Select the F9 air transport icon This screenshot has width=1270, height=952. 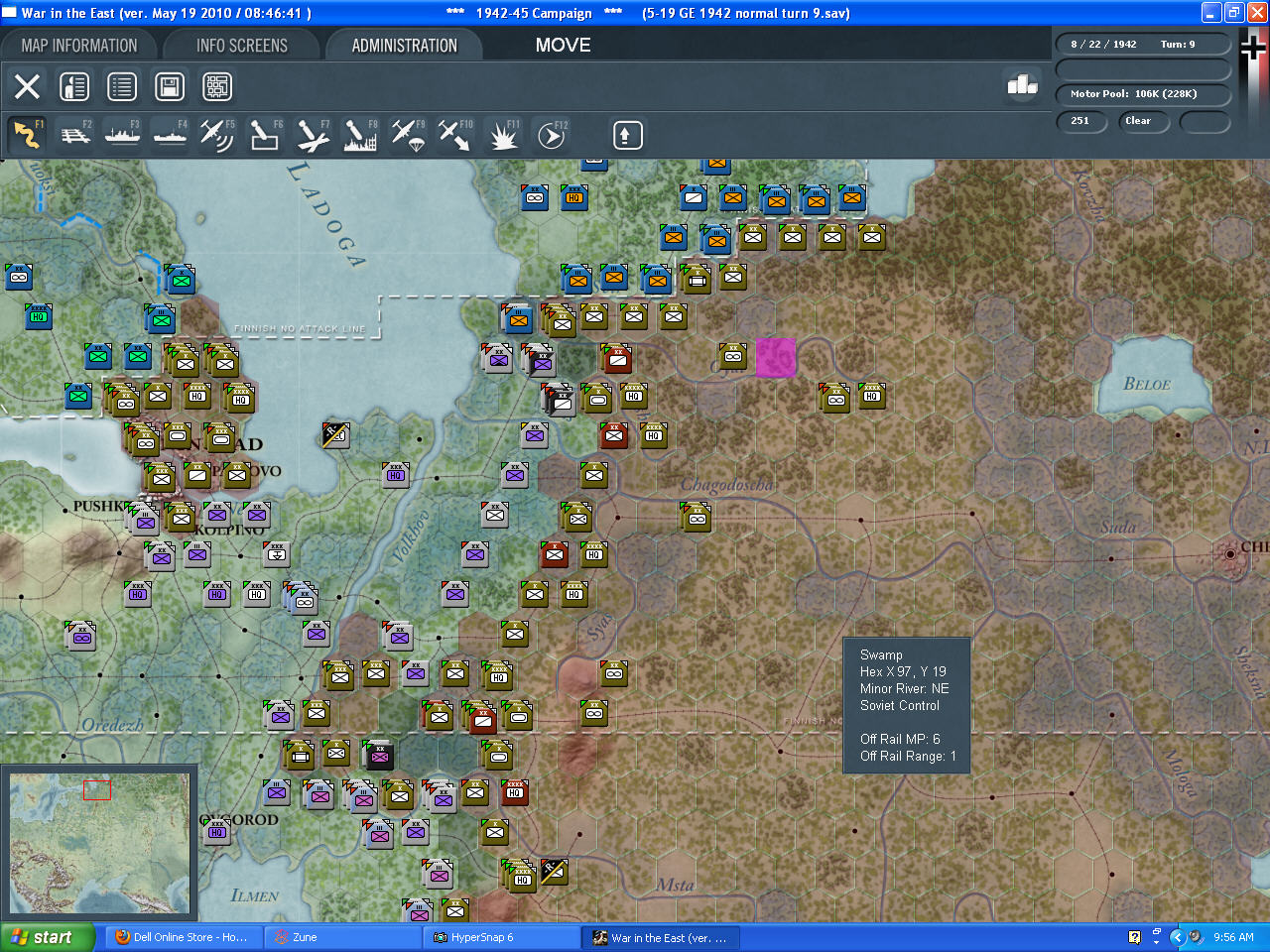pos(408,135)
